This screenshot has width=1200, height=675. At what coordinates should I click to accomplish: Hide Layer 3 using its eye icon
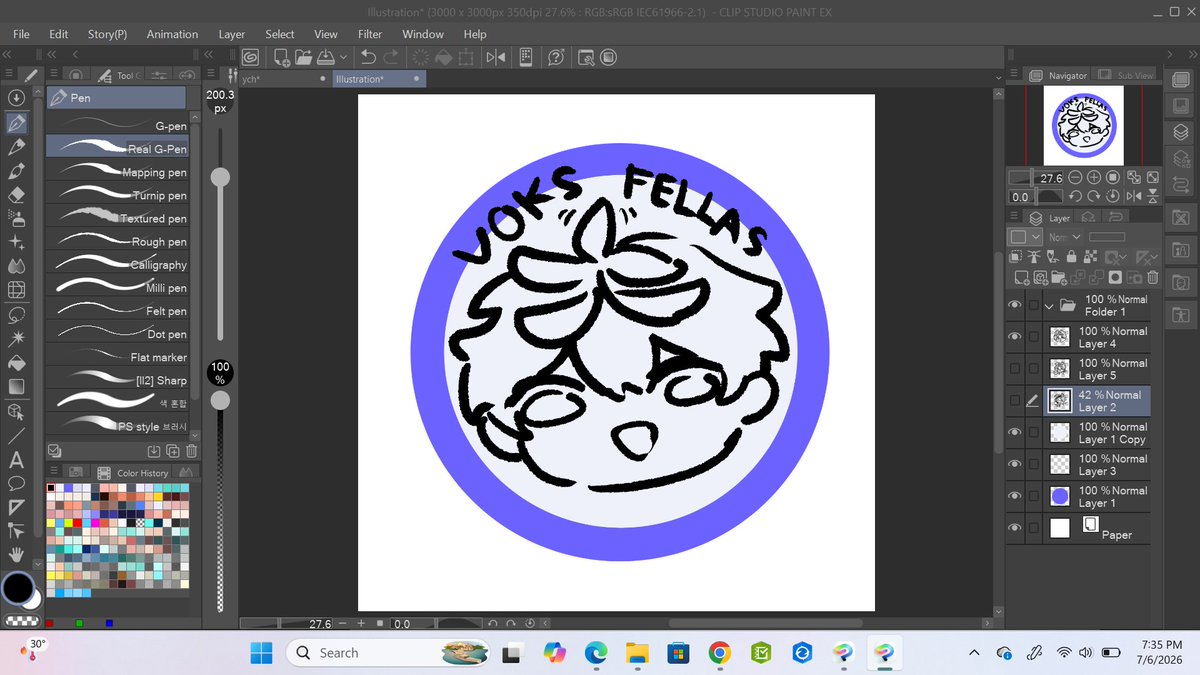1016,464
